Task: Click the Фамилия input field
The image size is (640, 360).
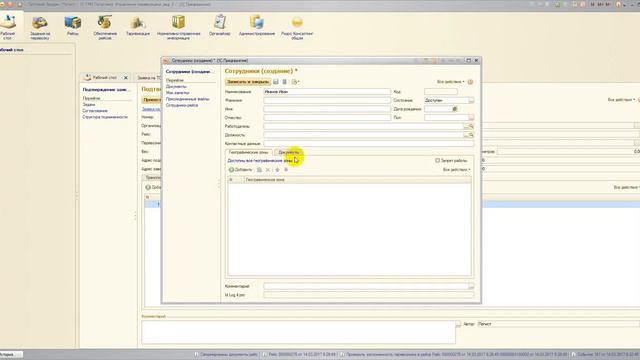Action: click(x=327, y=100)
